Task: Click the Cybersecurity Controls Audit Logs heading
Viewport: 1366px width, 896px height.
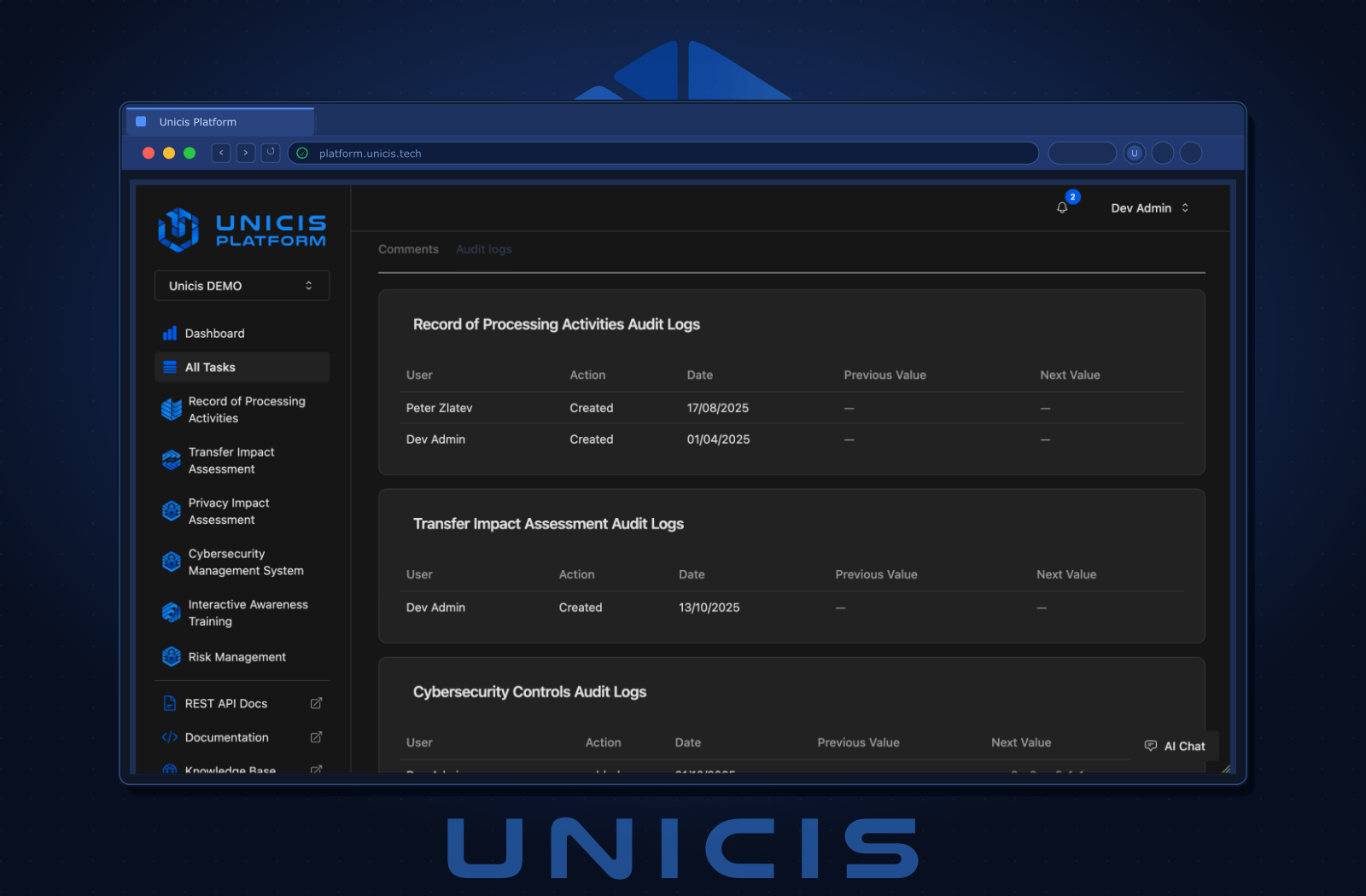Action: point(529,692)
